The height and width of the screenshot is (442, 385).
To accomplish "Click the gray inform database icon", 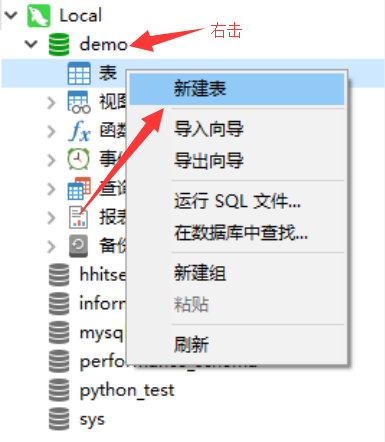I will tap(59, 304).
